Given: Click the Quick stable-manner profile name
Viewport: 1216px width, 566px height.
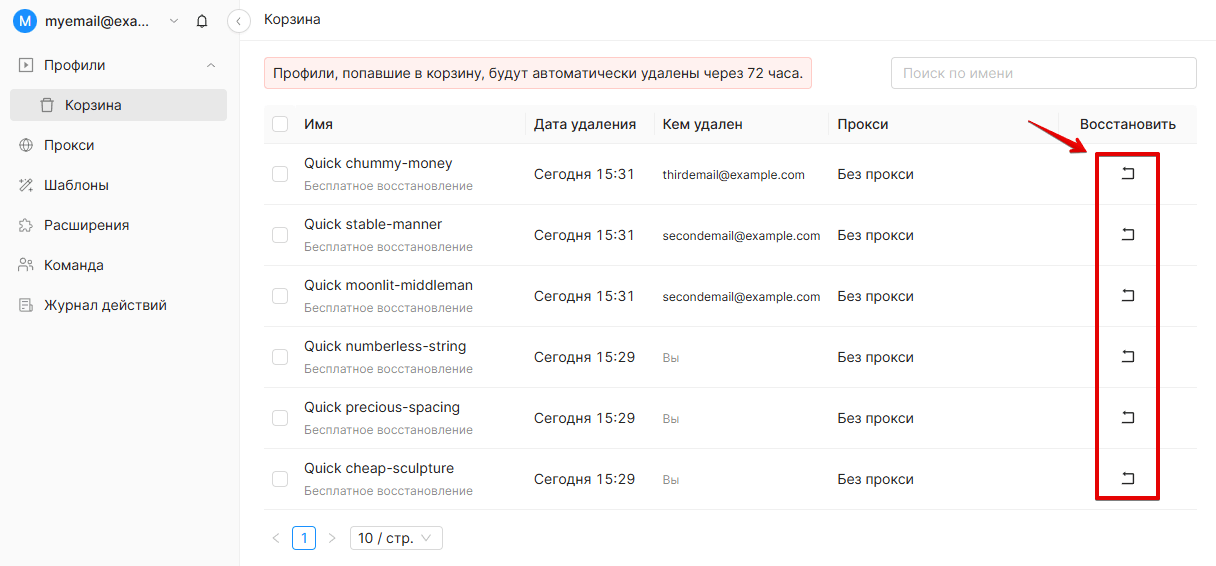Looking at the screenshot, I should tap(373, 224).
